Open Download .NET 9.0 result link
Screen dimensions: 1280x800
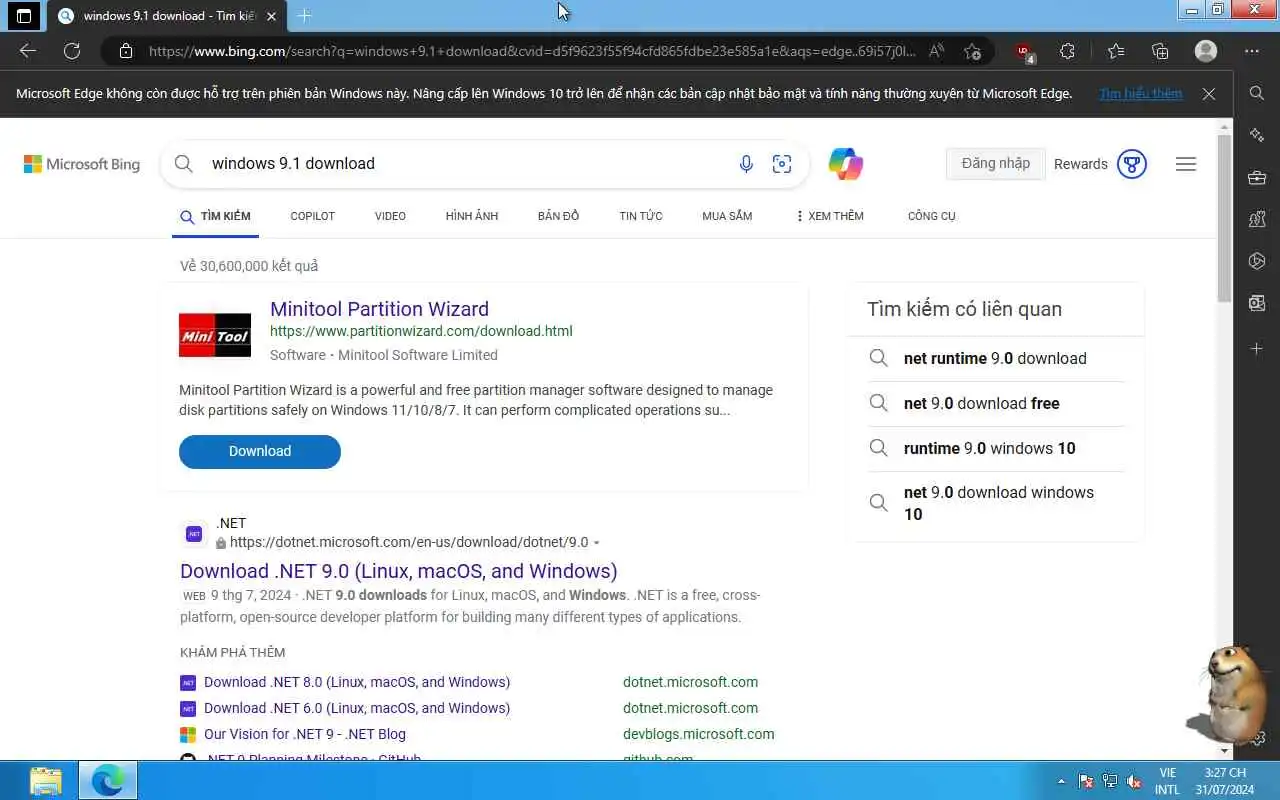pyautogui.click(x=399, y=571)
